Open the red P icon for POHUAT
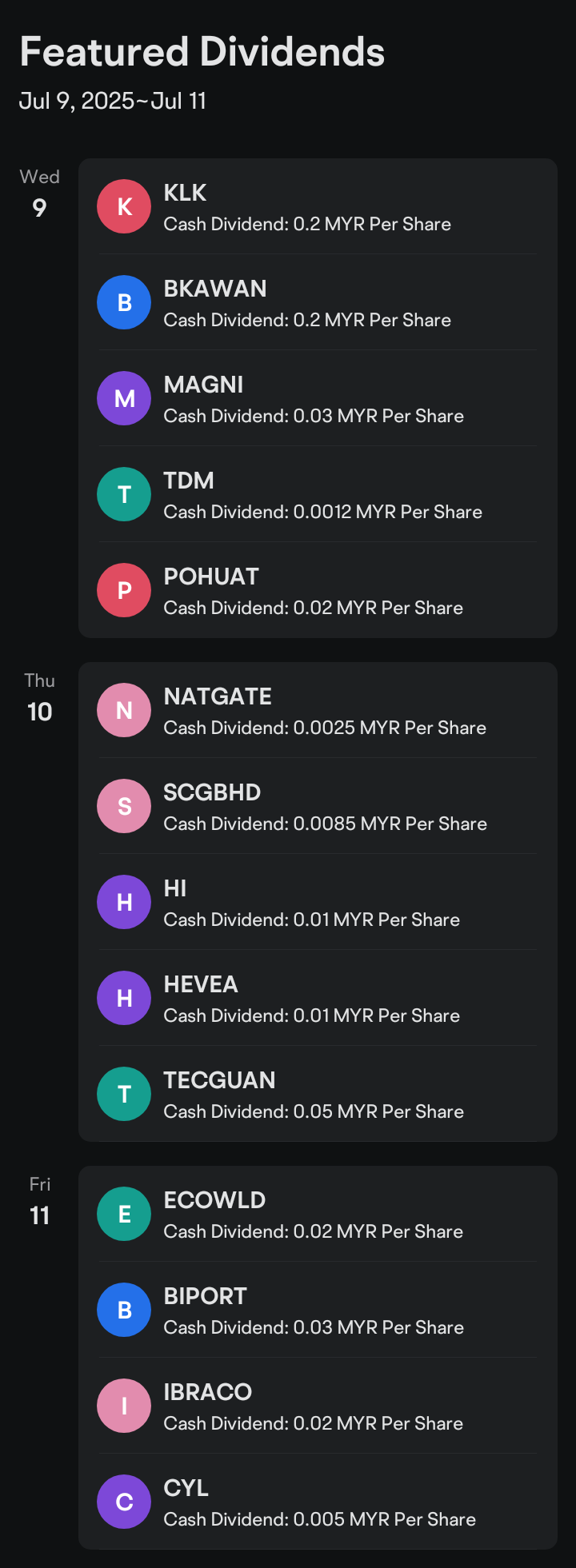Viewport: 576px width, 1568px height. (124, 590)
